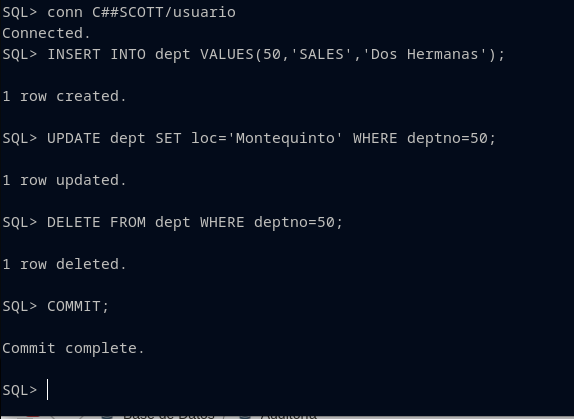
Task: Click the '1 row updated.' message
Action: 64,180
